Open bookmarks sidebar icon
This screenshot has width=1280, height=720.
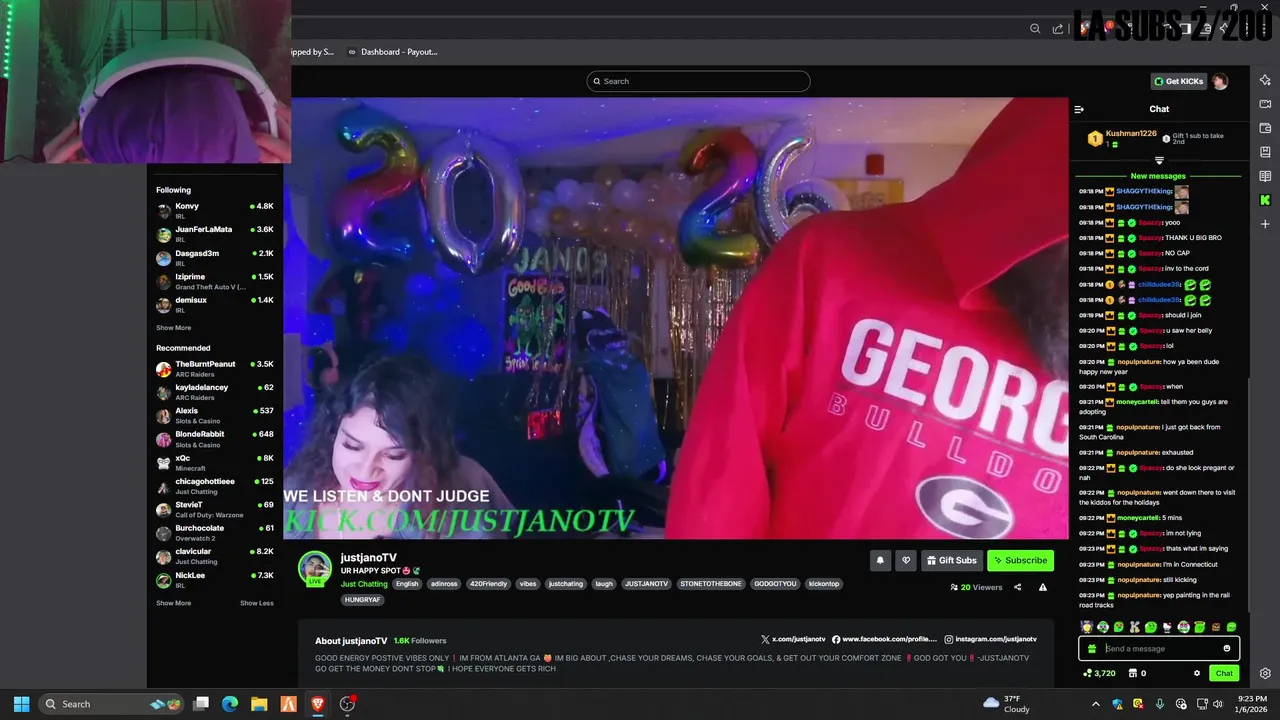1265,152
